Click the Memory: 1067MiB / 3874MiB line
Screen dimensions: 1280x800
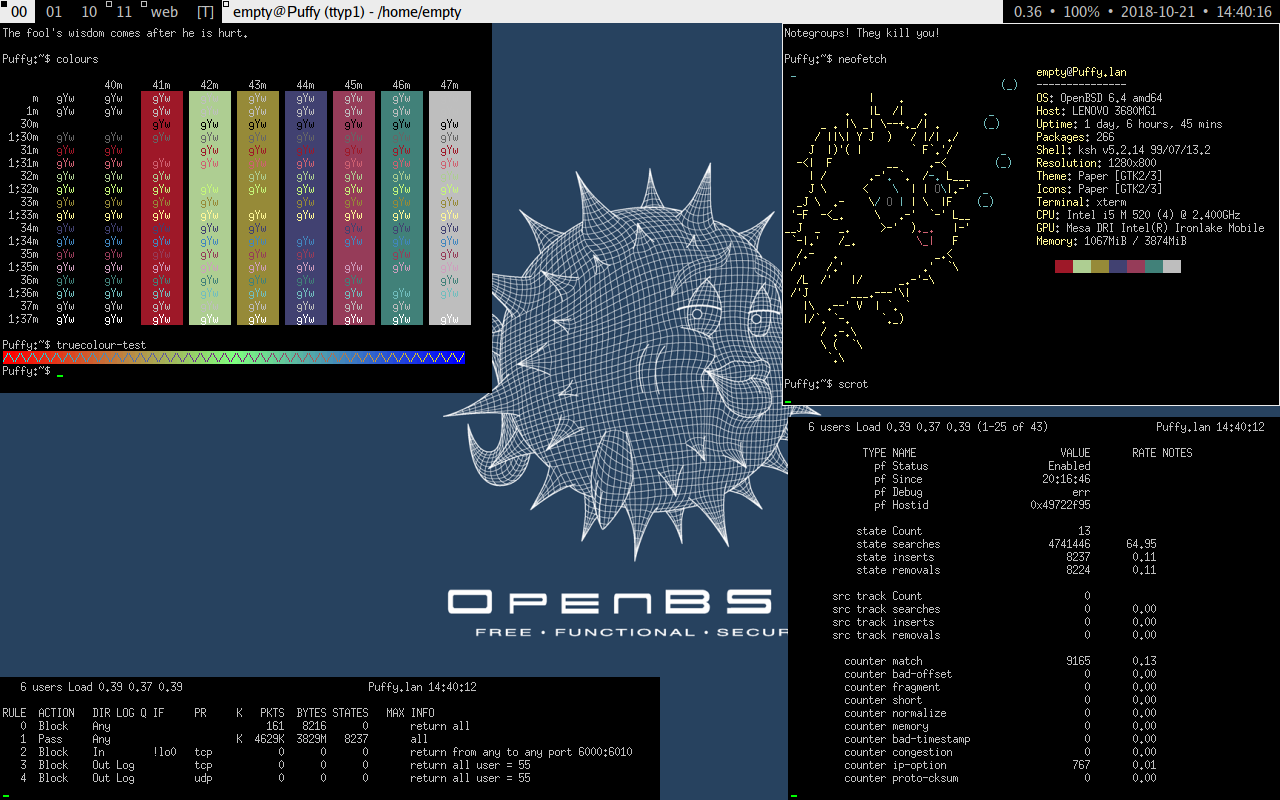(1111, 241)
